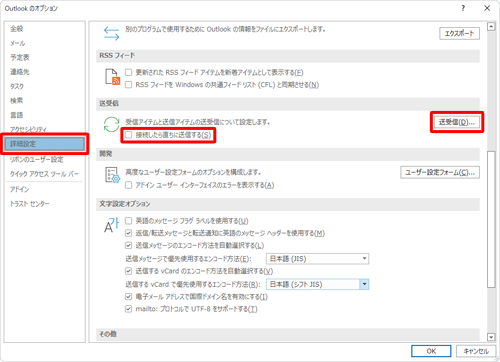This screenshot has width=500, height=362.
Task: Confirm with the OK button
Action: [431, 351]
